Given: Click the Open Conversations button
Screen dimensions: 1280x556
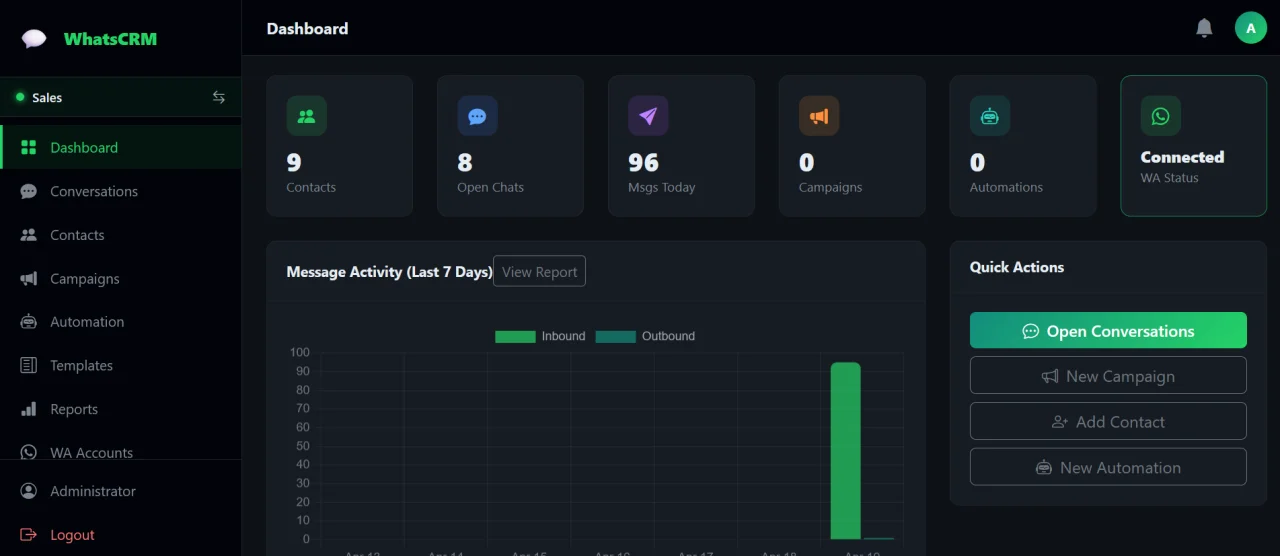Looking at the screenshot, I should point(1108,330).
